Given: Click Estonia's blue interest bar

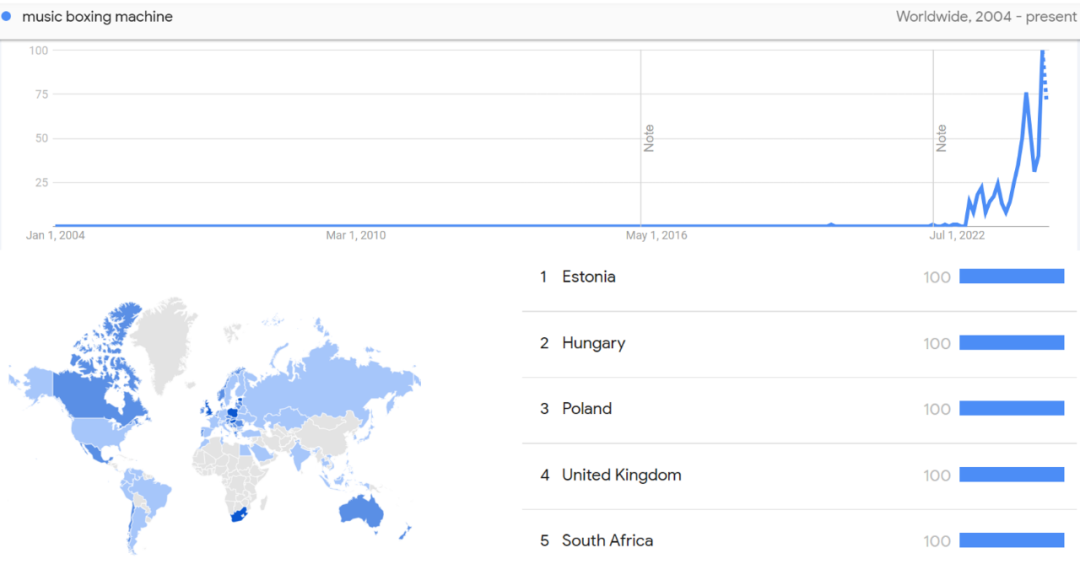Looking at the screenshot, I should click(x=1011, y=277).
